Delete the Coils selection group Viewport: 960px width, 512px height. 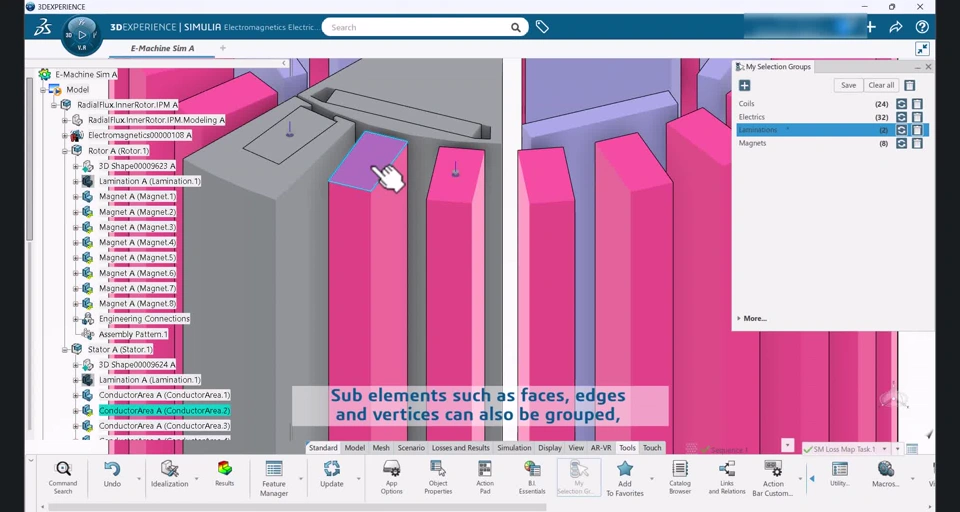[917, 104]
